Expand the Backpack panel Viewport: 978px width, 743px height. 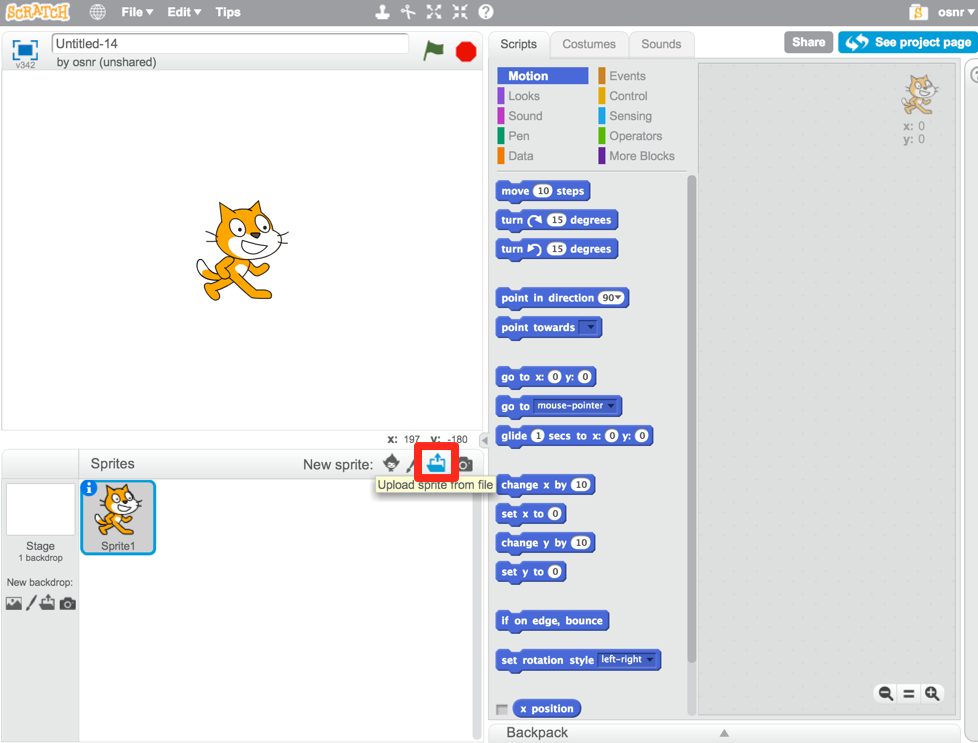pyautogui.click(x=724, y=732)
